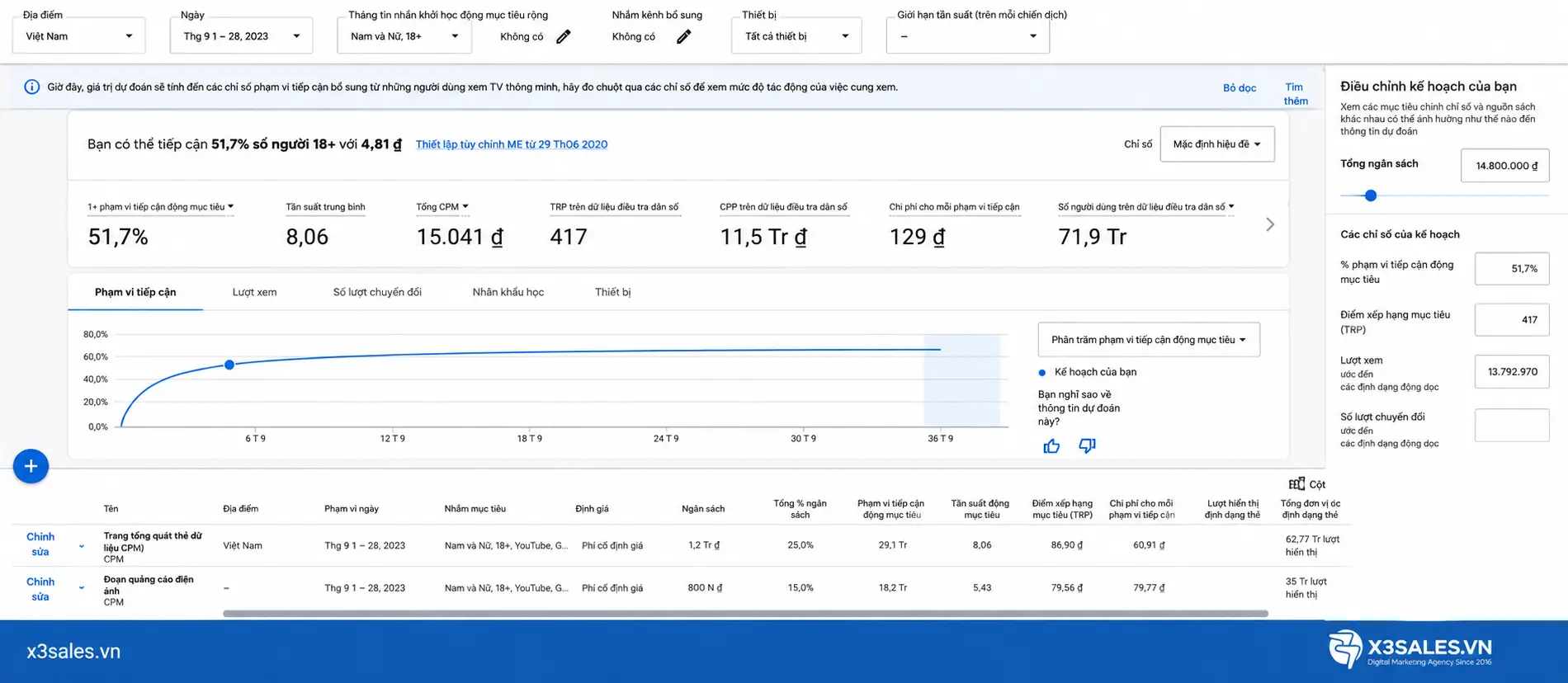1568x683 pixels.
Task: Expand the Chỉnh sửa arrow for the Đoạn quảng cáo row
Action: click(82, 588)
